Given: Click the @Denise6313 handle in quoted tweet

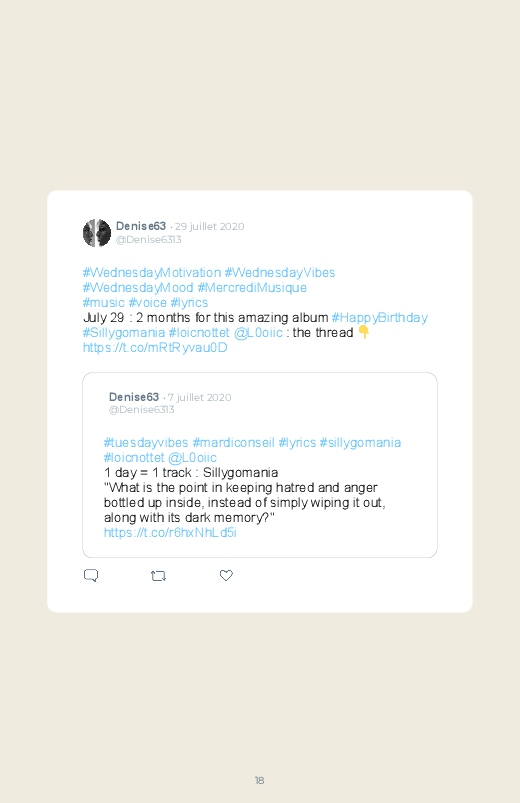Looking at the screenshot, I should point(141,409).
